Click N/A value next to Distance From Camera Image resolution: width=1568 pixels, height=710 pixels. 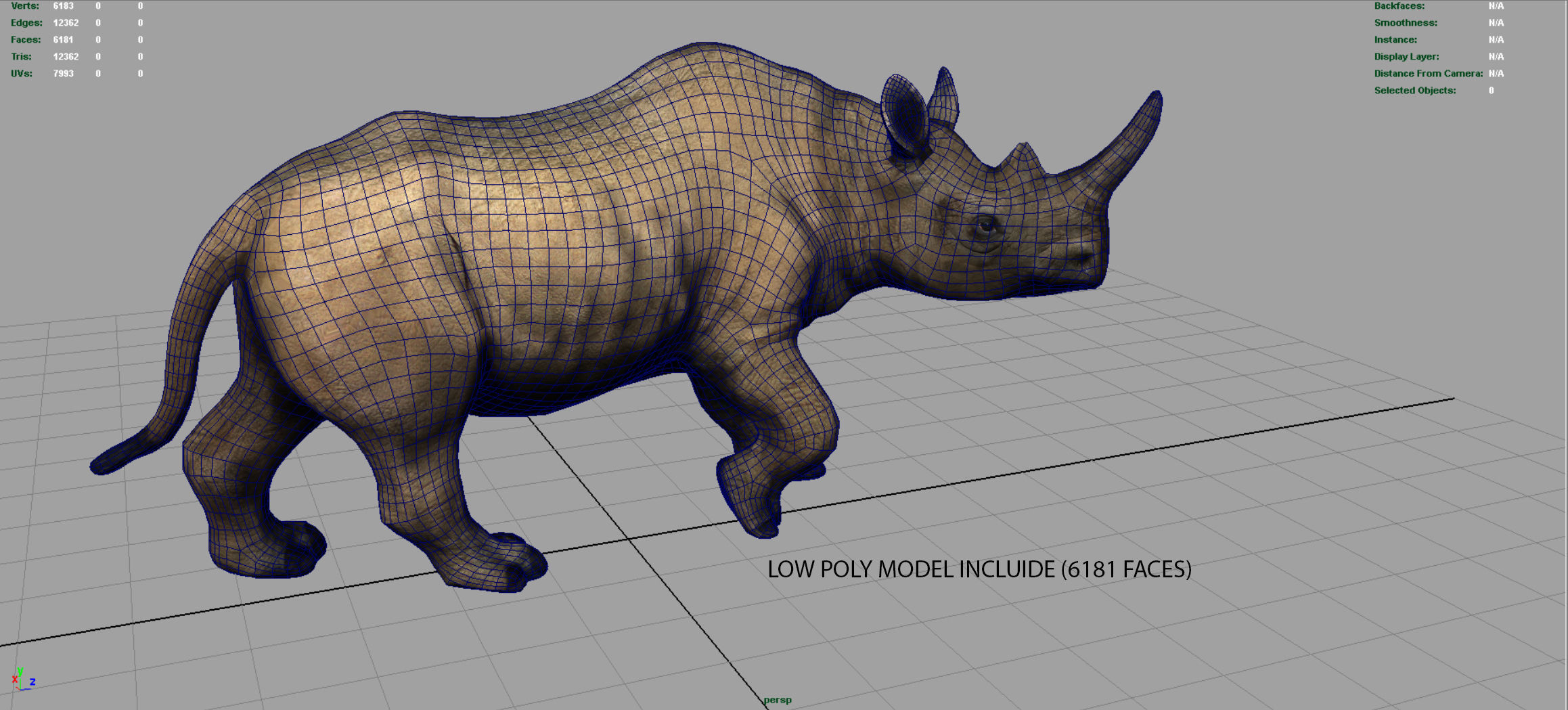pos(1496,74)
